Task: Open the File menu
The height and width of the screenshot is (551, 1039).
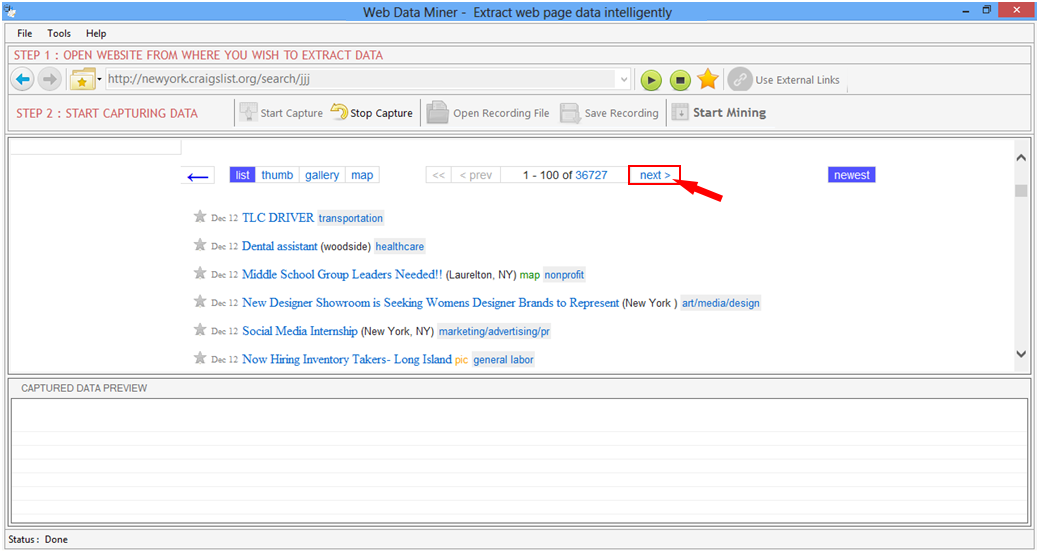Action: (25, 33)
